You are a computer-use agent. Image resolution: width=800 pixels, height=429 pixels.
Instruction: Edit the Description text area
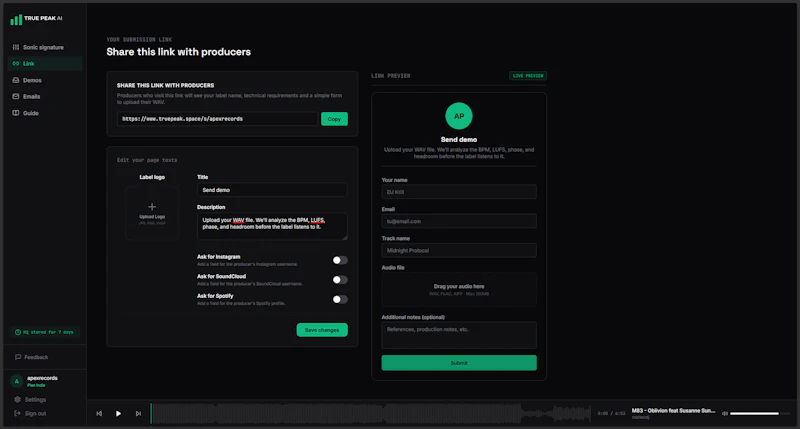click(x=272, y=226)
